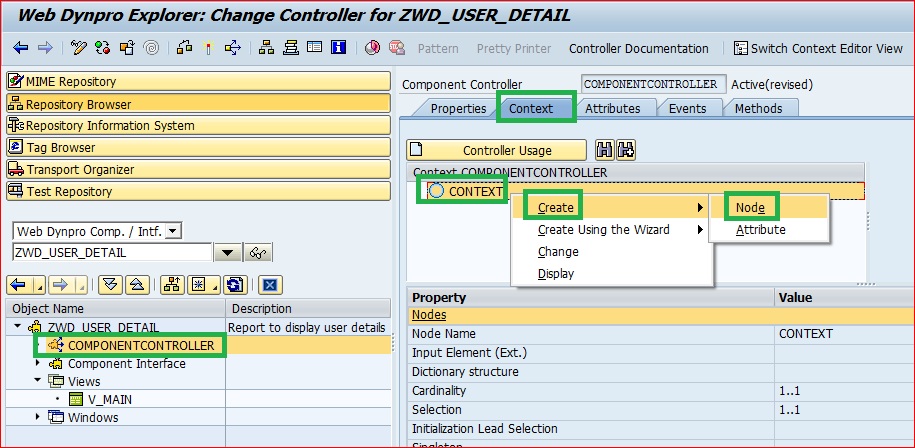Click the Refresh object list icon
This screenshot has width=915, height=448.
tap(236, 285)
